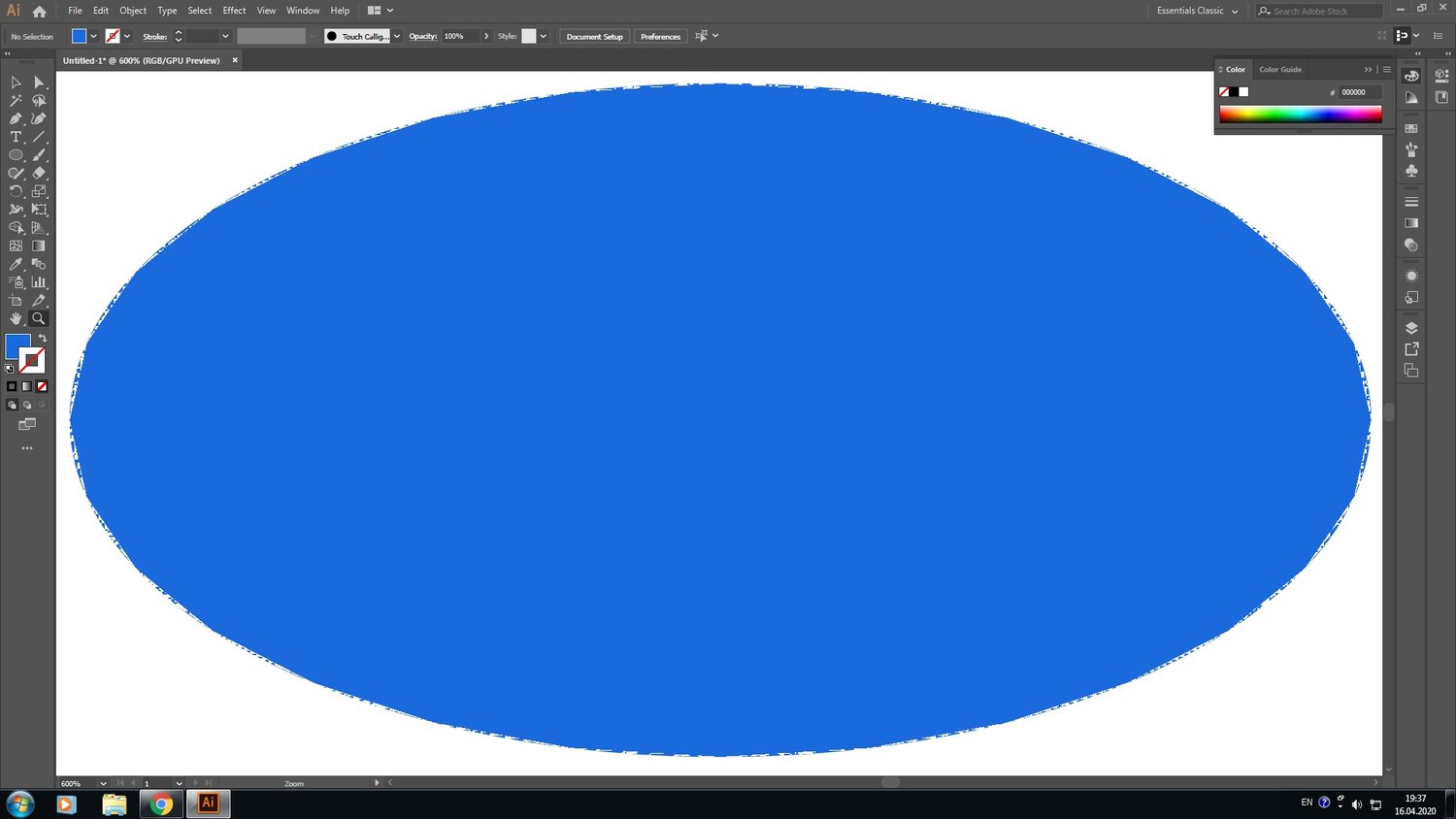
Task: Open the fill color dropdown in control bar
Action: coord(93,36)
